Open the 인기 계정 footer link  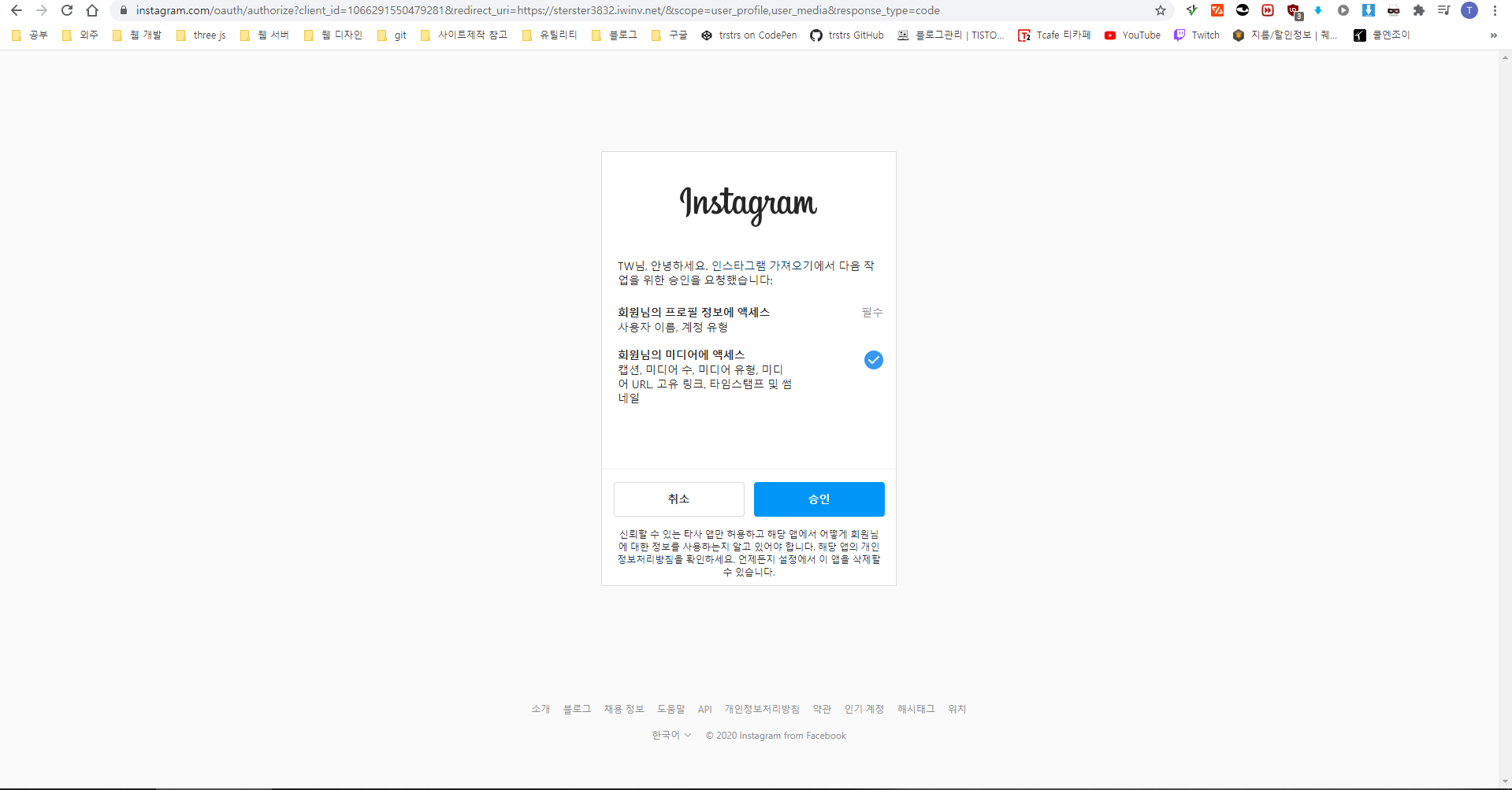click(864, 709)
